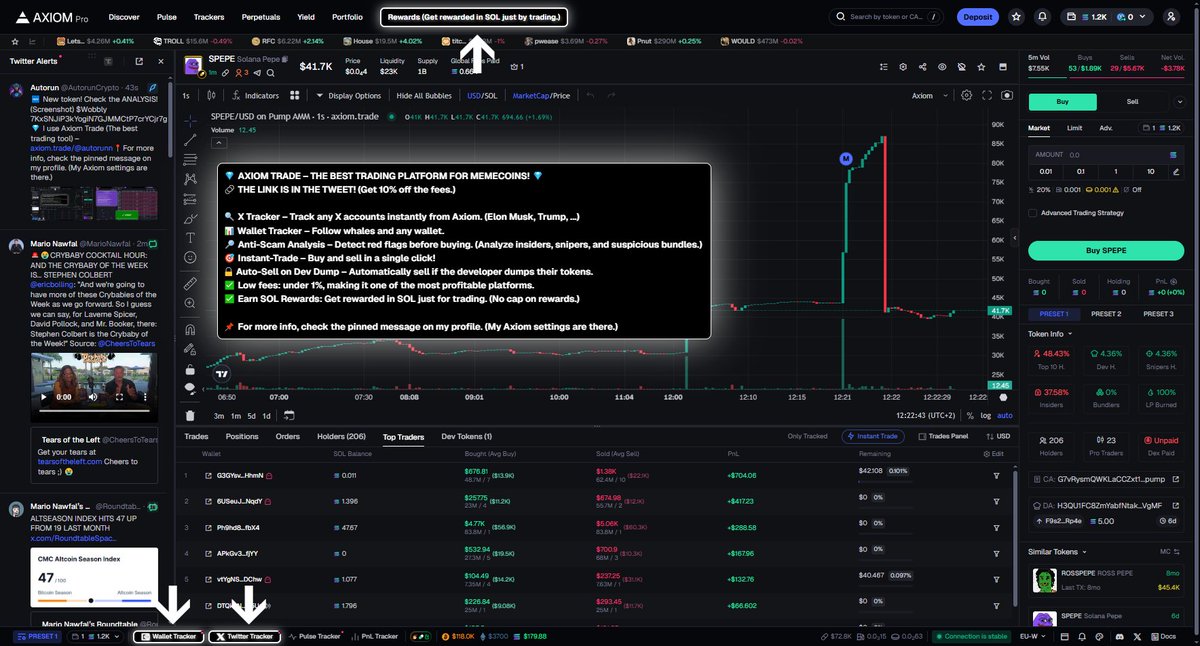Open chart settings gear icon
The width and height of the screenshot is (1200, 646).
[966, 96]
